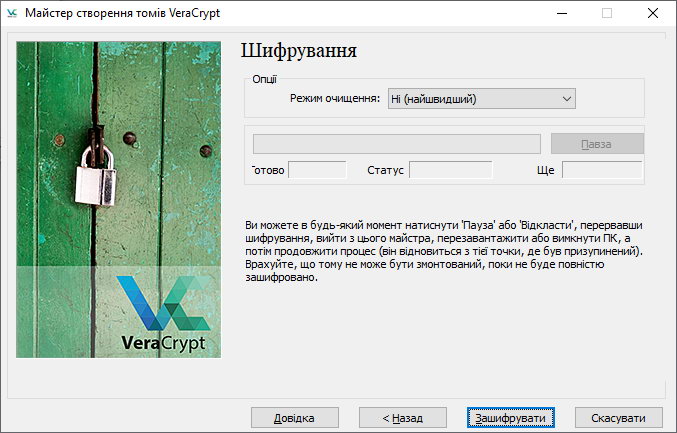This screenshot has height=433, width=677.
Task: Click the 'Ще' remaining time field
Action: click(601, 170)
